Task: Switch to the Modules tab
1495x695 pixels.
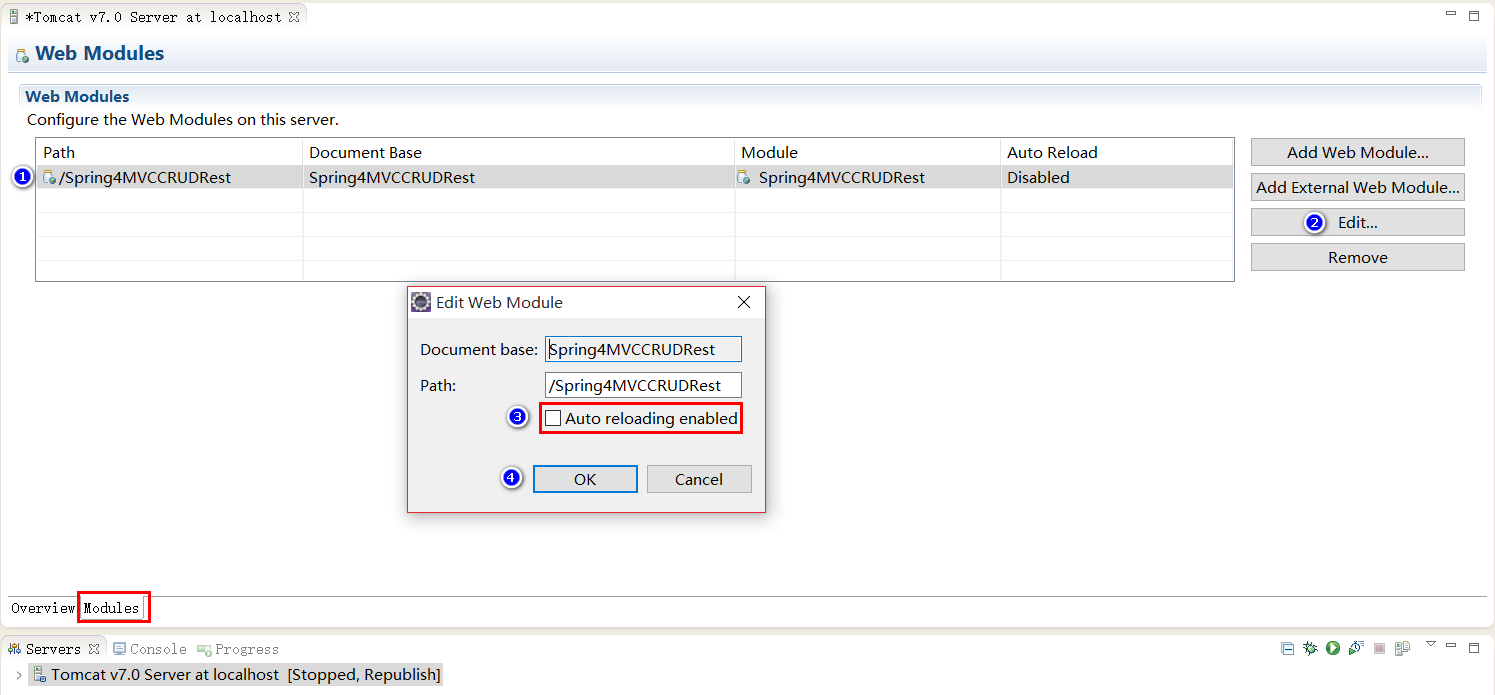Action: [111, 608]
